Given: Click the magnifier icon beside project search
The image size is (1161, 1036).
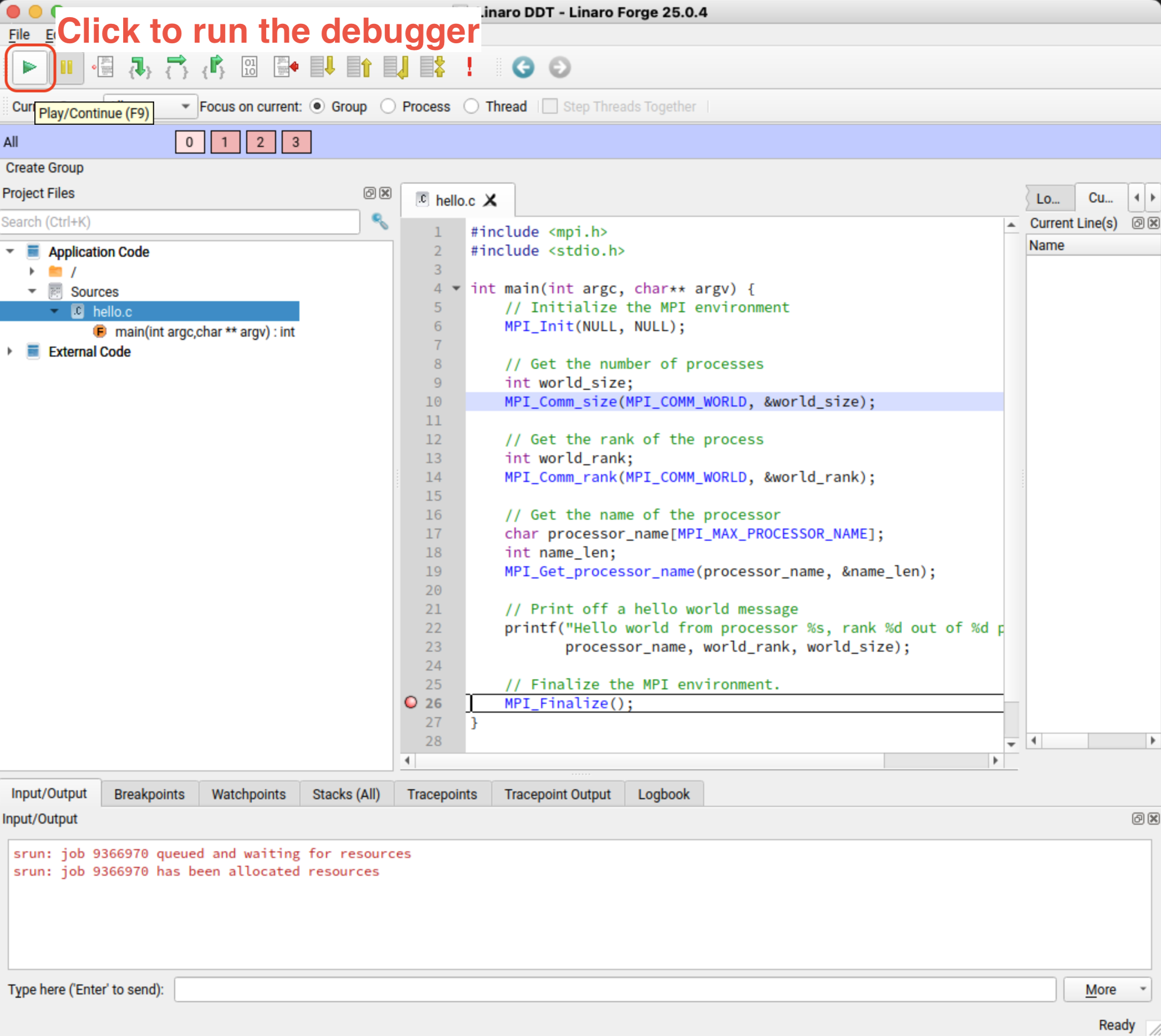Looking at the screenshot, I should 380,221.
